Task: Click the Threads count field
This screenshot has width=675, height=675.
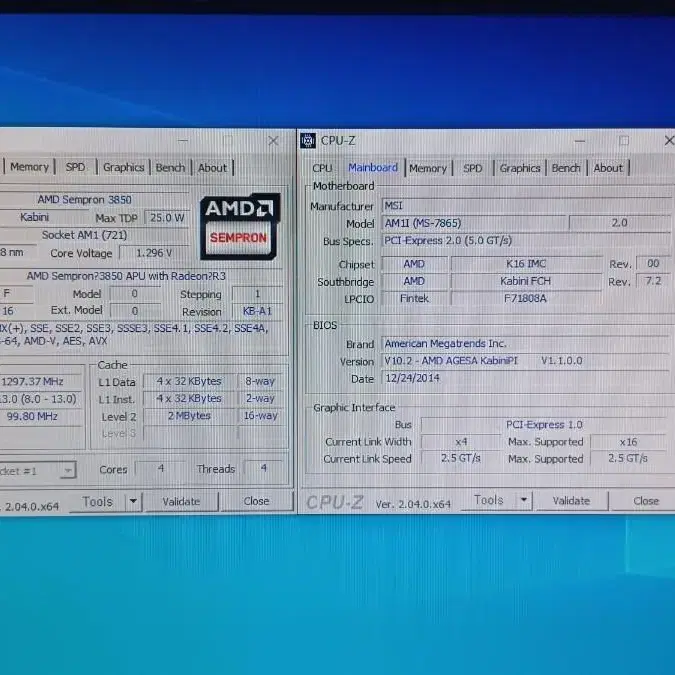Action: [x=263, y=468]
